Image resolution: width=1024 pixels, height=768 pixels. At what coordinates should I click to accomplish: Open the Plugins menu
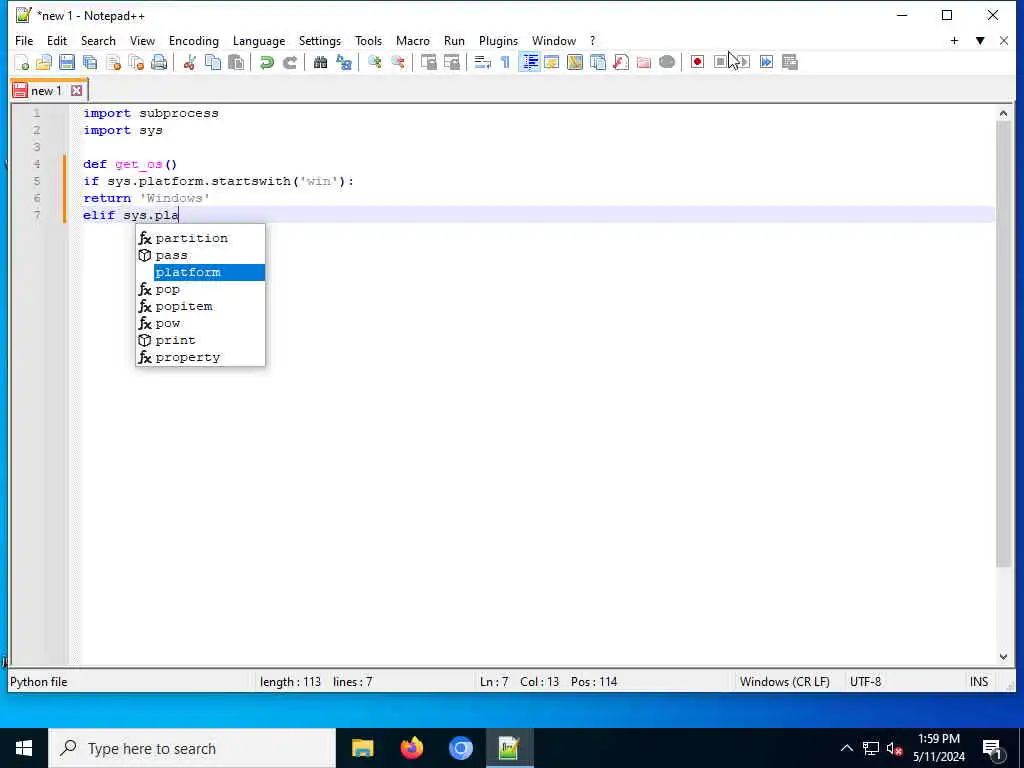click(498, 40)
